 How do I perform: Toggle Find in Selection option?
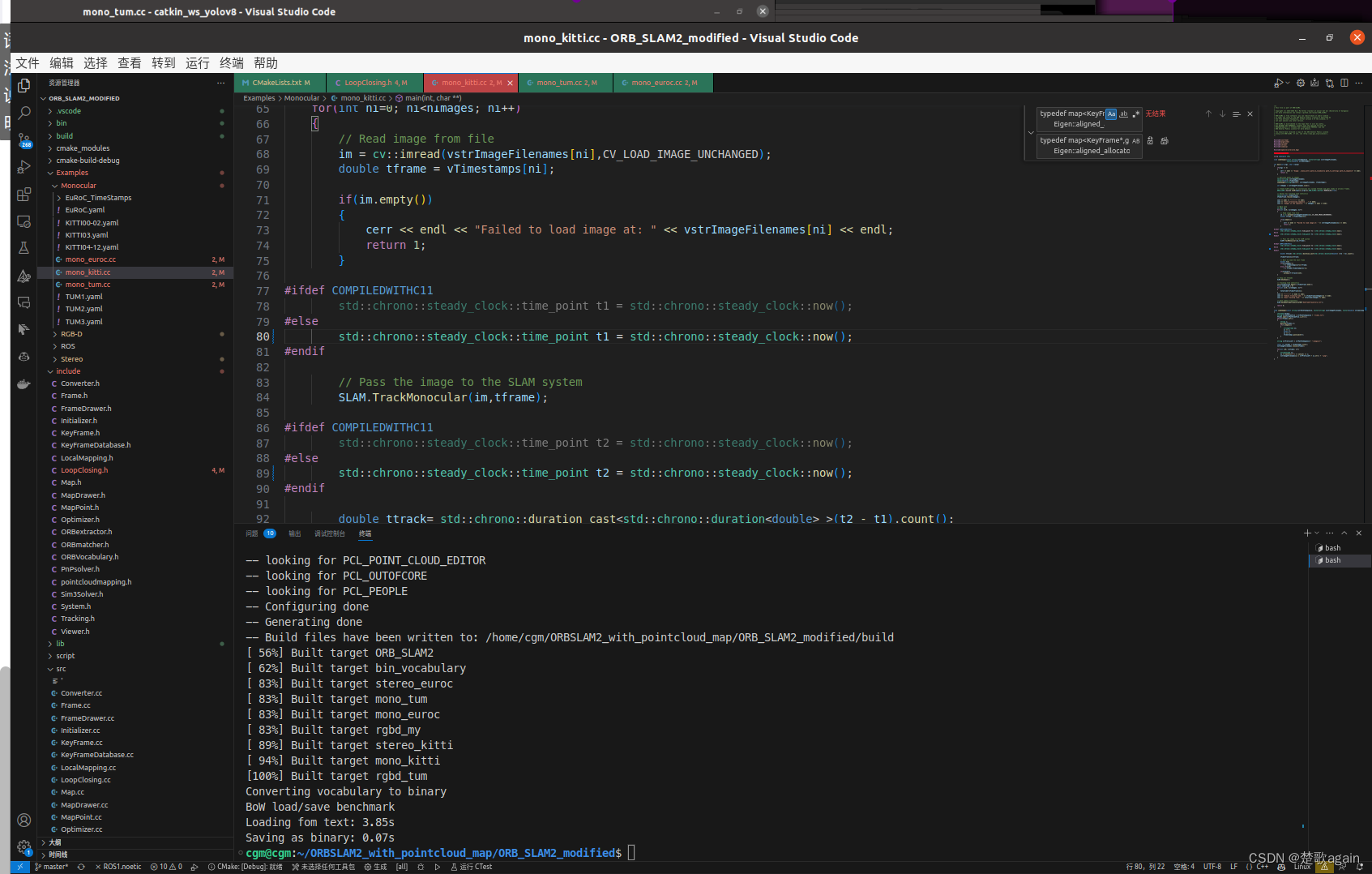coord(1236,114)
